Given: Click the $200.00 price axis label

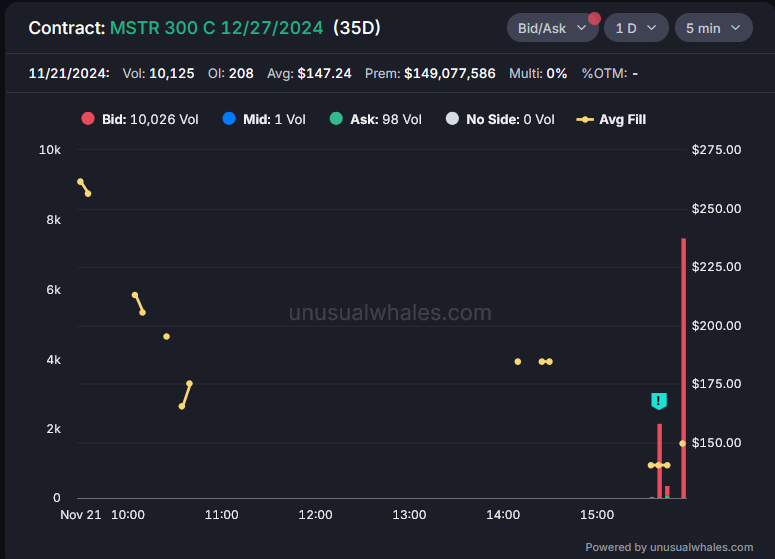Looking at the screenshot, I should pos(716,326).
